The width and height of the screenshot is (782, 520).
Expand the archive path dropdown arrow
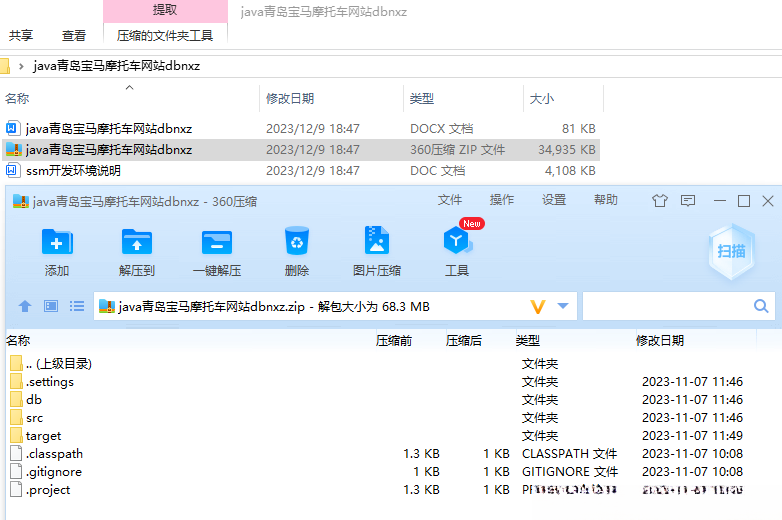[x=563, y=306]
